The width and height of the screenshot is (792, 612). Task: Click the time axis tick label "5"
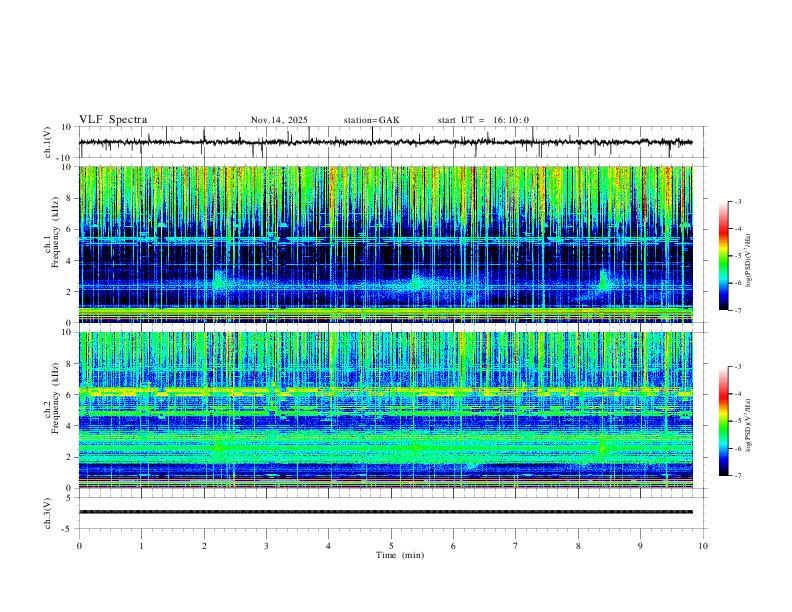coord(391,546)
